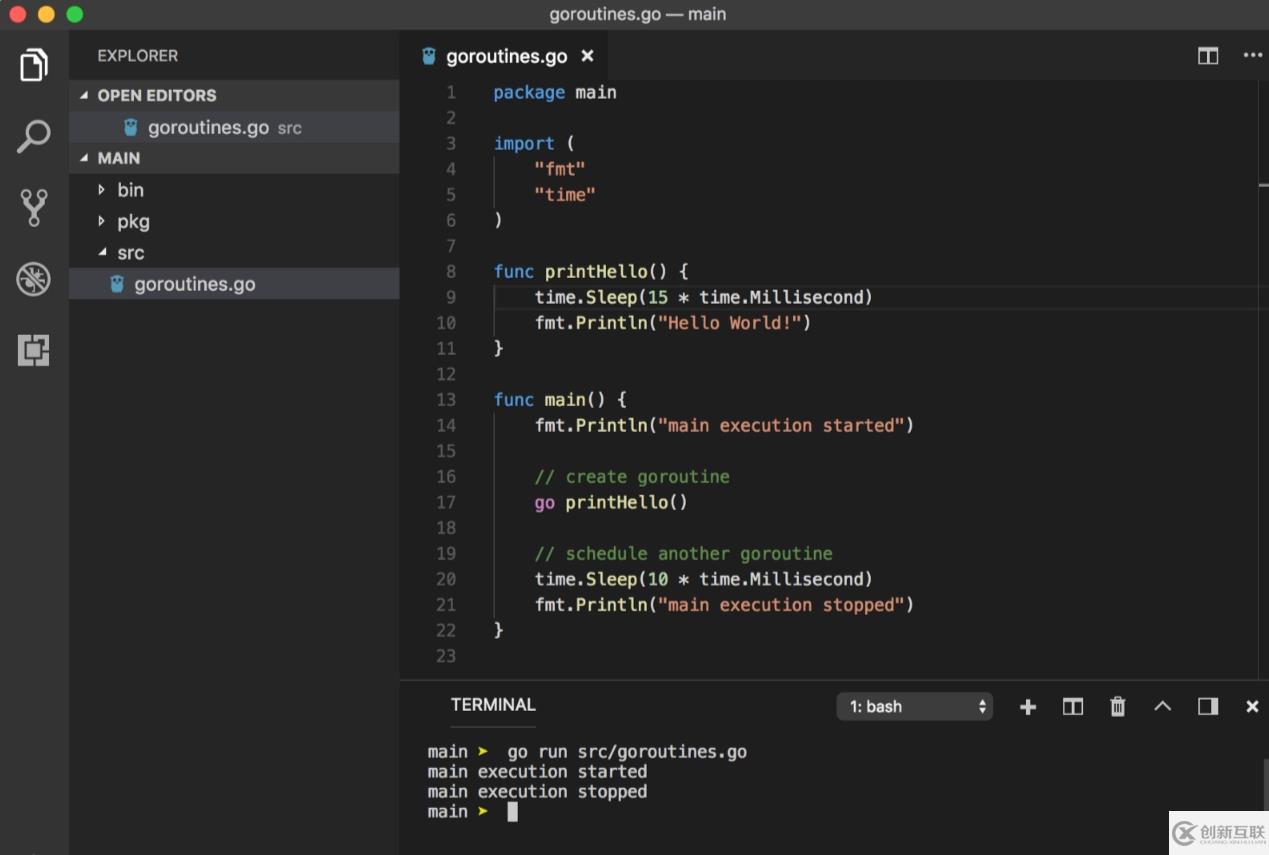Click time.Sleep(15 * time.Millisecond) line
The image size is (1269, 855).
[704, 297]
